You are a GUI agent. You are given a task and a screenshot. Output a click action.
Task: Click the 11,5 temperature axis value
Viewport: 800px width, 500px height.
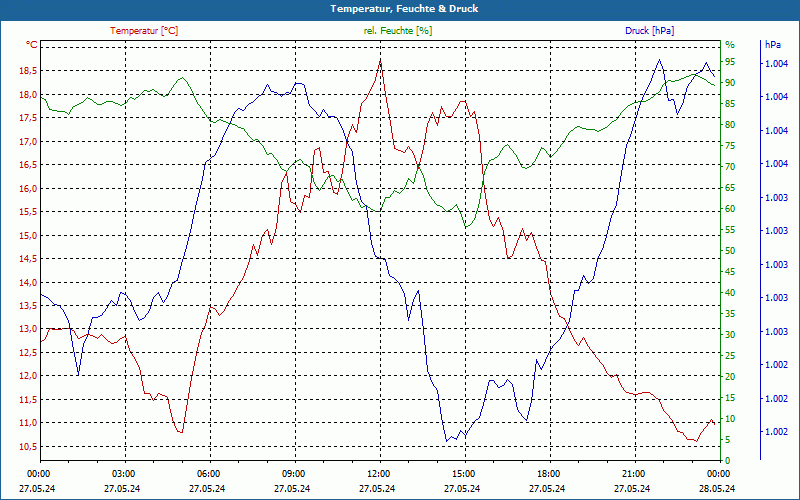coord(28,399)
